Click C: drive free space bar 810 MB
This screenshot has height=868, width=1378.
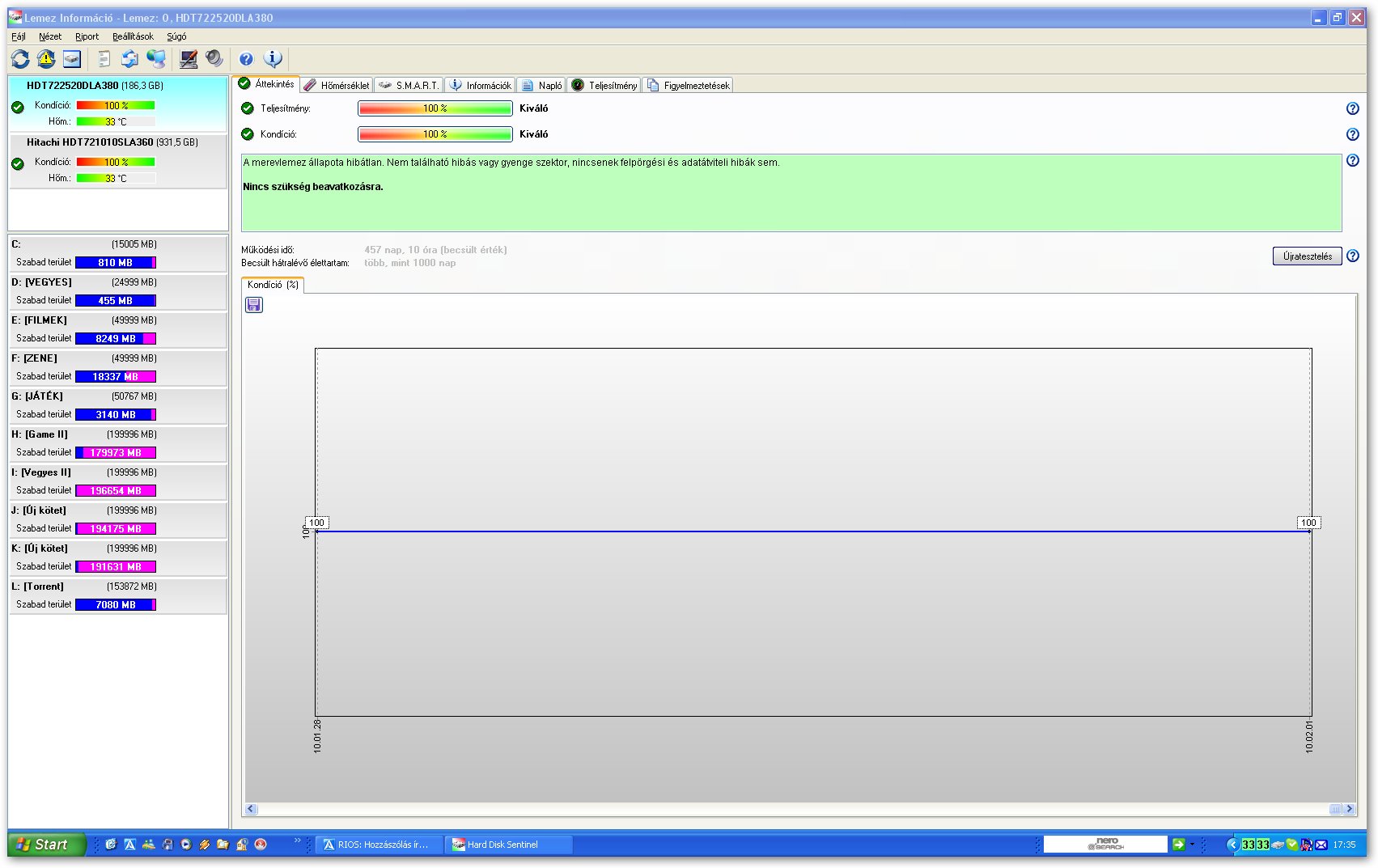116,263
